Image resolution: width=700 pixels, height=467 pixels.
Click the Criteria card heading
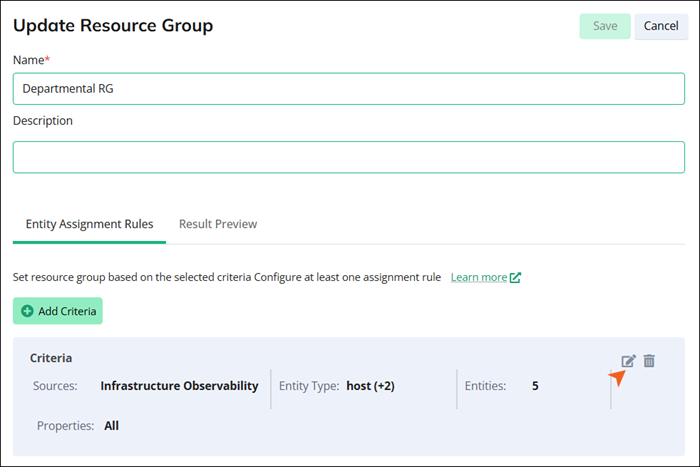(x=51, y=358)
